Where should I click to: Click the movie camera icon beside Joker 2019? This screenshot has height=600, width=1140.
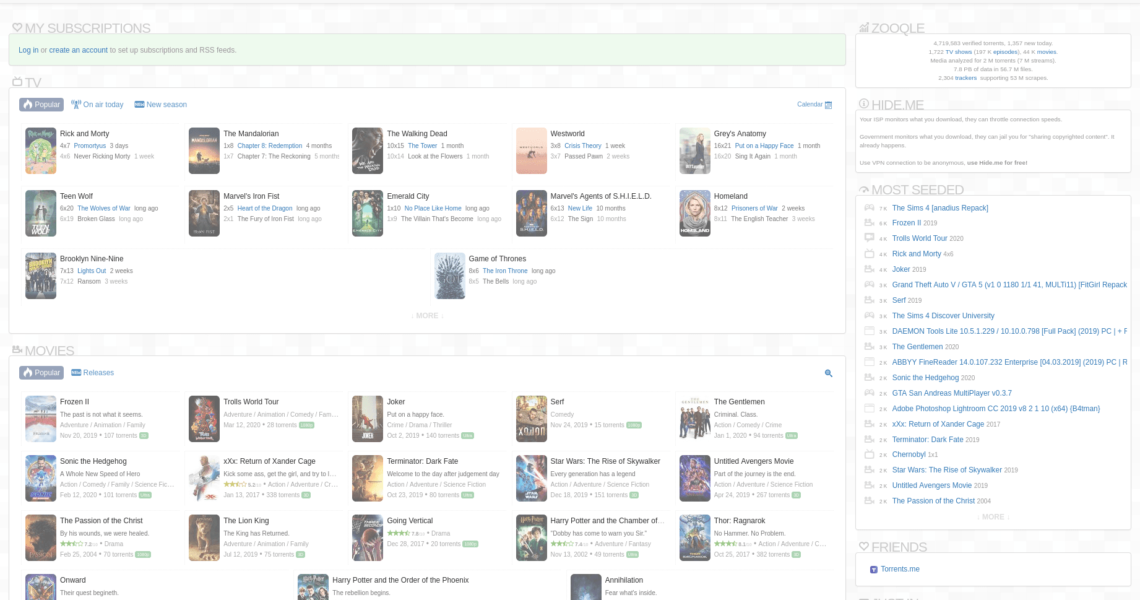[869, 269]
